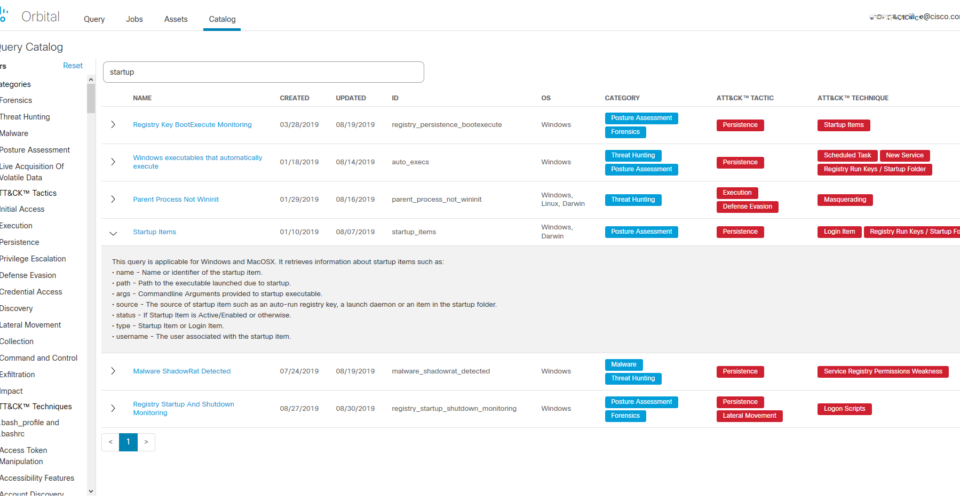Collapse the Startup Items row
Viewport: 960px width, 501px height.
(x=113, y=233)
